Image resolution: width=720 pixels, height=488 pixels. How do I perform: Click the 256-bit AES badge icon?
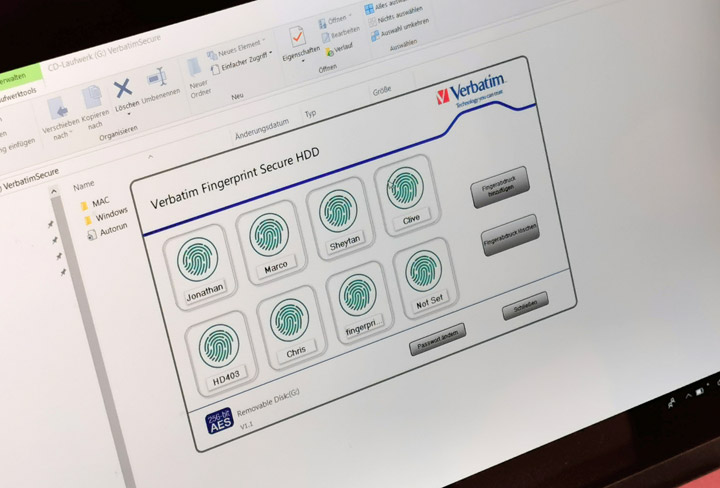tap(219, 421)
